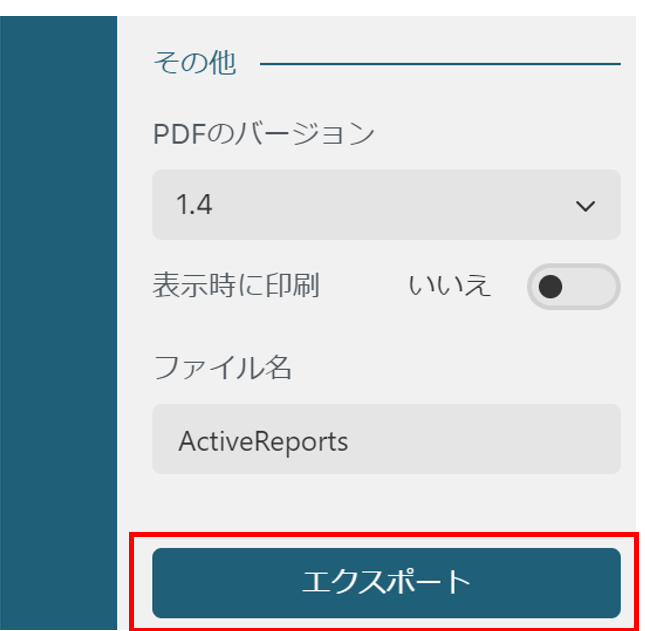This screenshot has width=645, height=631.
Task: Toggle the 表示時に印刷 switch
Action: pyautogui.click(x=573, y=287)
